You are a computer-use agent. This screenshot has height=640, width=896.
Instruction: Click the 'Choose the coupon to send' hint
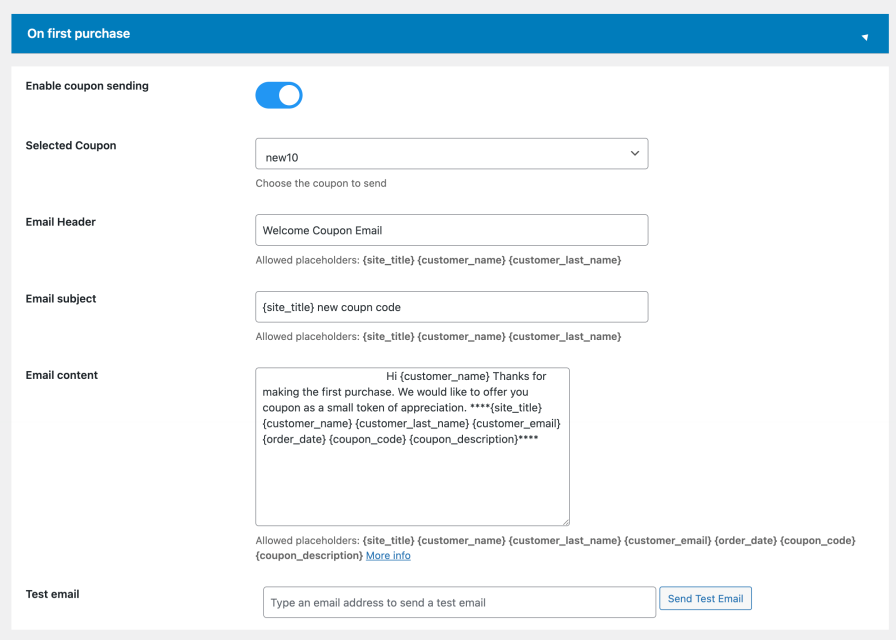pos(321,183)
